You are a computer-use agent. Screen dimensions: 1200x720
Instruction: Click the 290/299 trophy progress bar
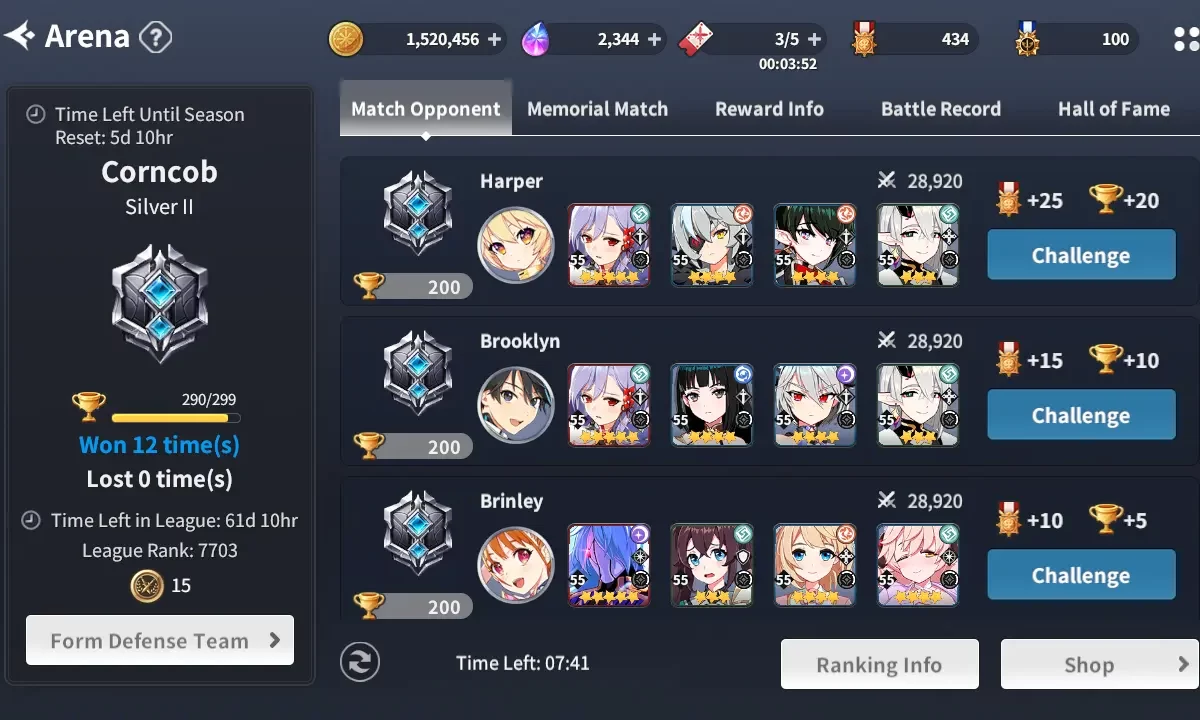click(176, 418)
